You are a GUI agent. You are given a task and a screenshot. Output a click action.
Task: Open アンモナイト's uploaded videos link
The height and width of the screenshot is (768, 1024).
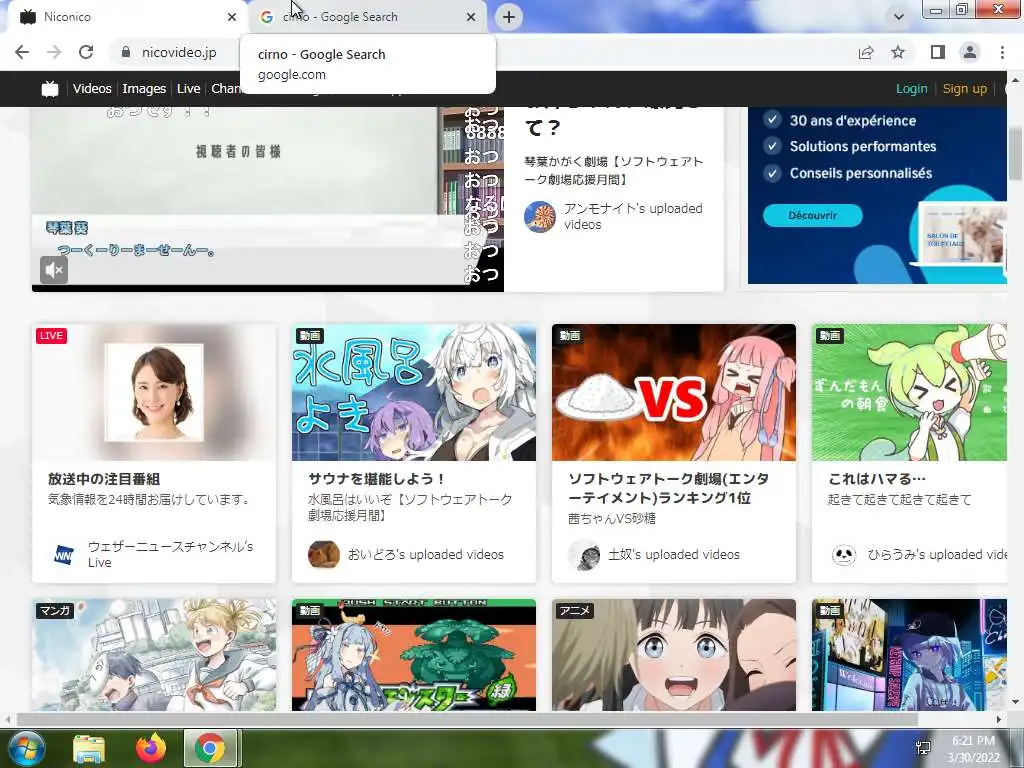[633, 216]
